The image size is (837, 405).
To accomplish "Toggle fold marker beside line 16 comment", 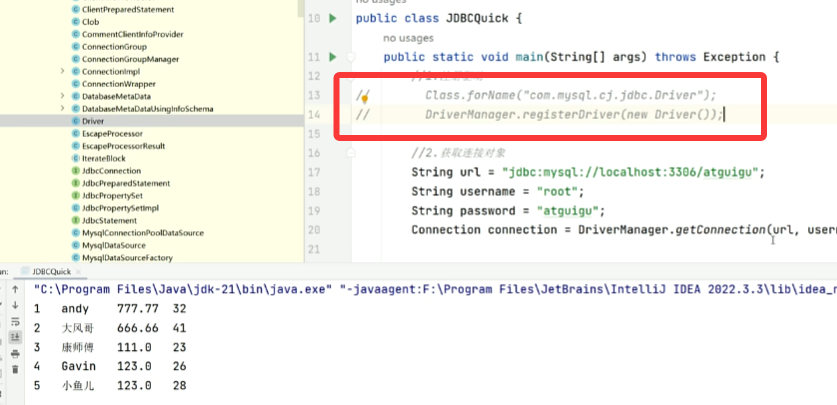I will pos(351,153).
